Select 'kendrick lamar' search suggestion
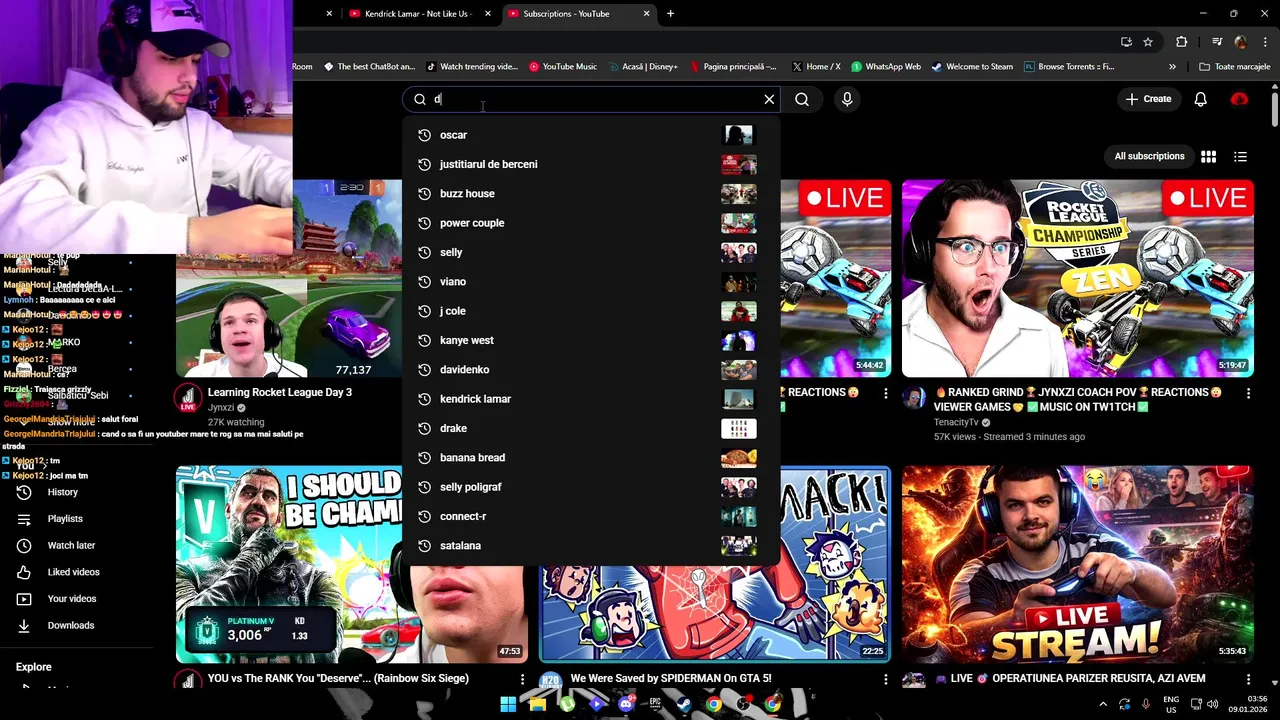Viewport: 1280px width, 720px height. pyautogui.click(x=590, y=399)
